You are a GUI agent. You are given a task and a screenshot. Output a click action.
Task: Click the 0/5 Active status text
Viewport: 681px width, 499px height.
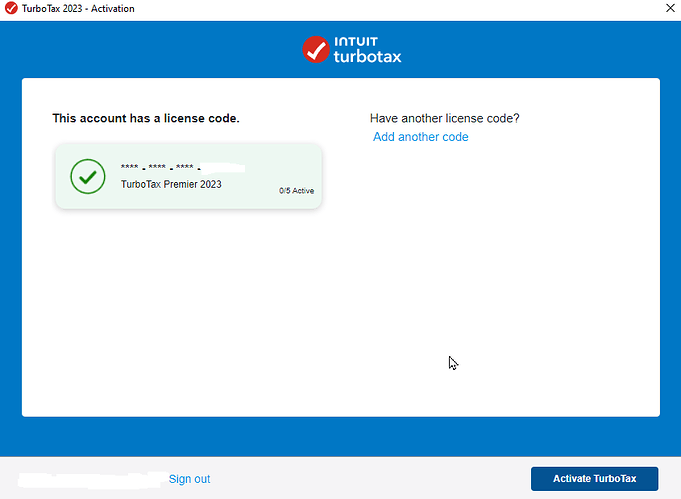pos(296,191)
